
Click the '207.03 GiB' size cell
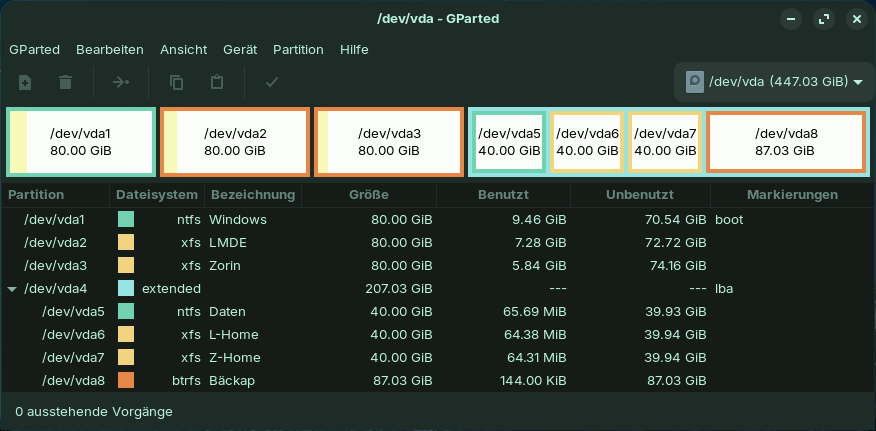coord(397,288)
